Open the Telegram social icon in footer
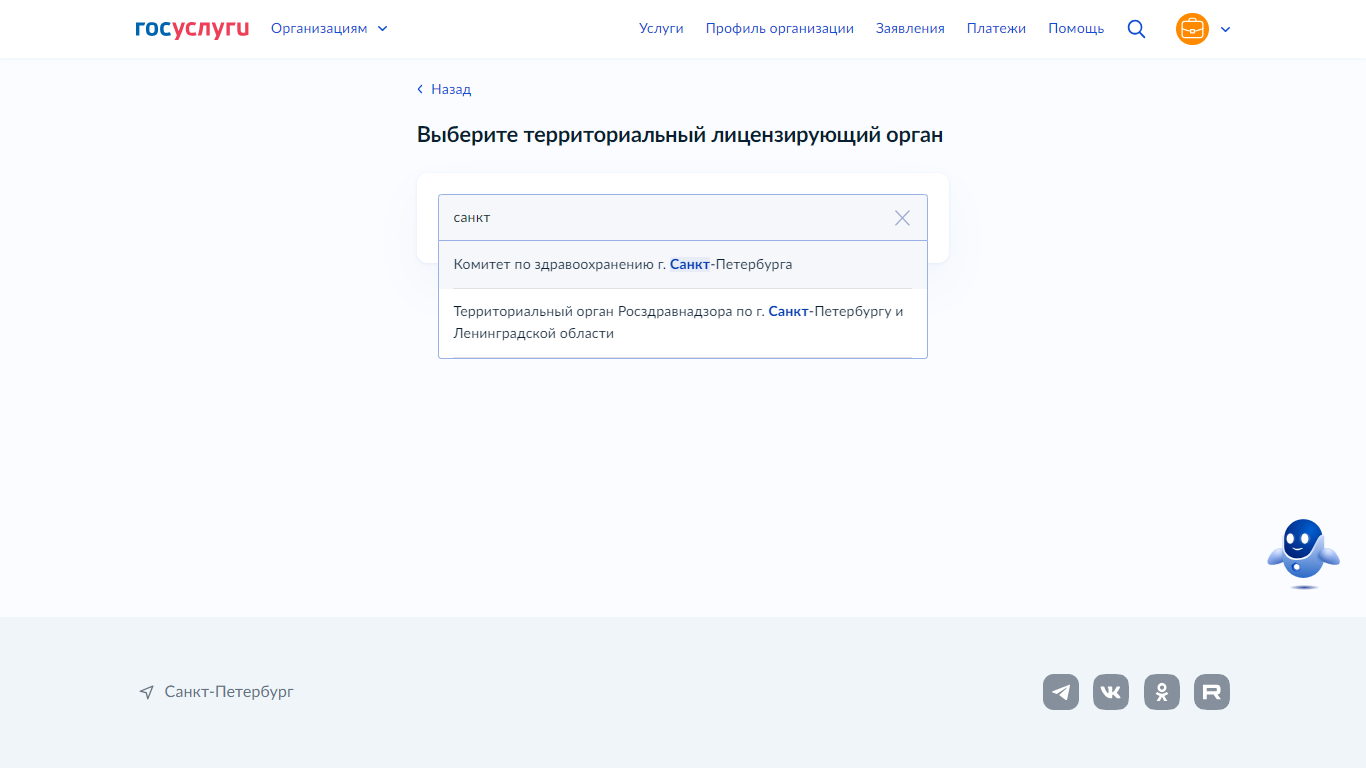This screenshot has width=1366, height=768. click(x=1061, y=691)
